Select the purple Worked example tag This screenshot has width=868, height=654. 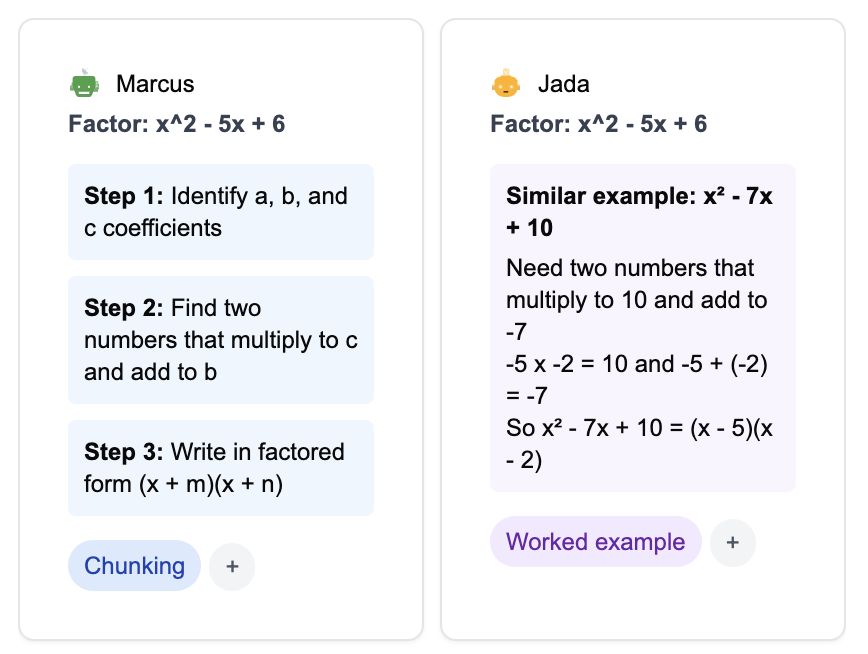[595, 542]
